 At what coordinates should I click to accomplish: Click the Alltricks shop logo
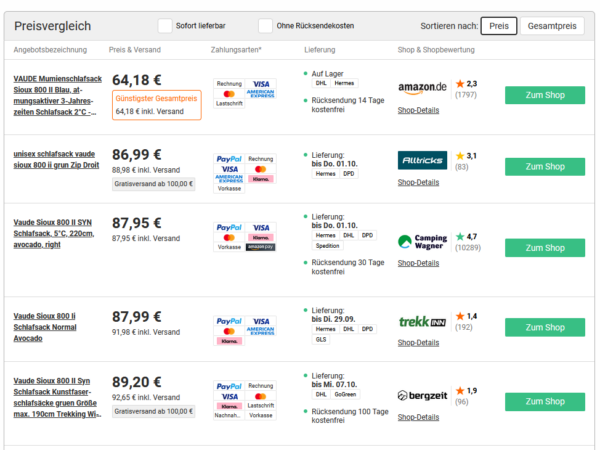click(x=422, y=160)
